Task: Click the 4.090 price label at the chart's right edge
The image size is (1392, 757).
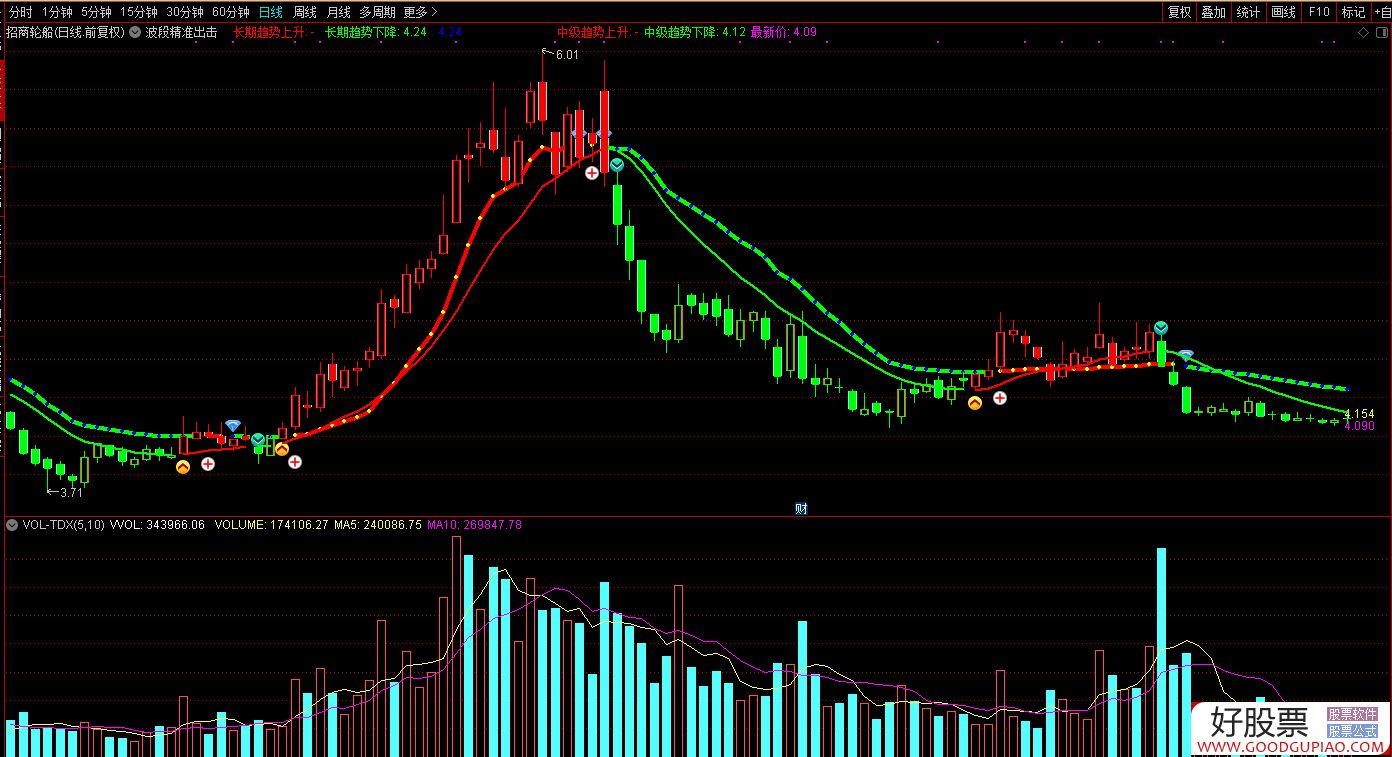Action: tap(1359, 426)
